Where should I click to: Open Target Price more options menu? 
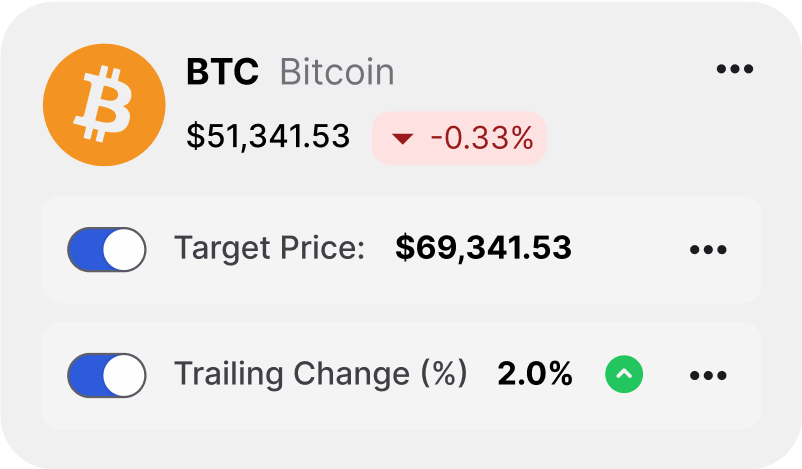click(708, 249)
